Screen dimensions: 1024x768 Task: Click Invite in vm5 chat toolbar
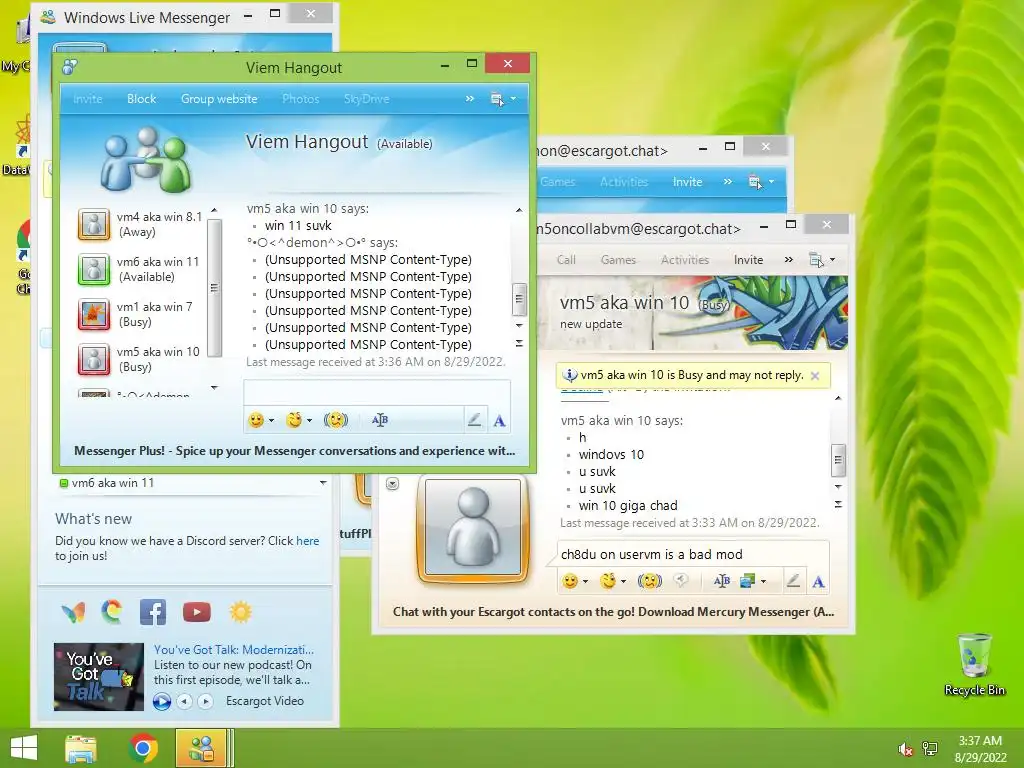[748, 260]
